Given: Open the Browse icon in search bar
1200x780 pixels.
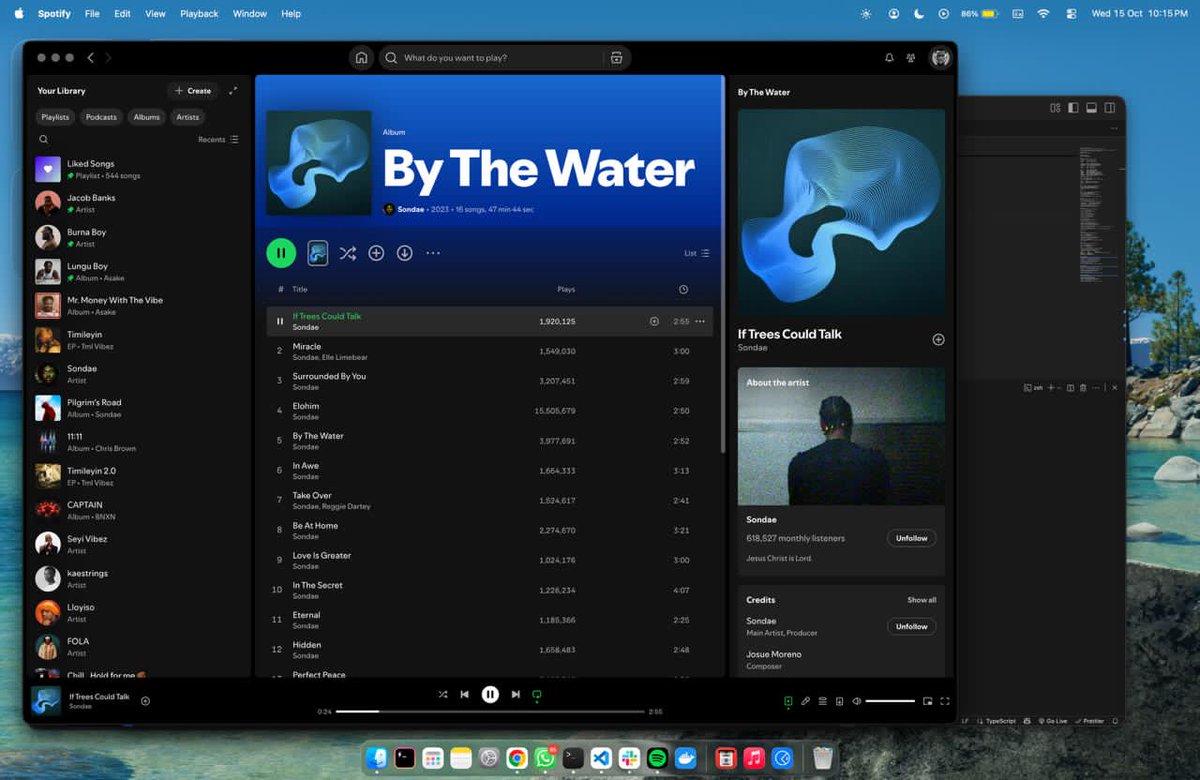Looking at the screenshot, I should click(x=617, y=58).
